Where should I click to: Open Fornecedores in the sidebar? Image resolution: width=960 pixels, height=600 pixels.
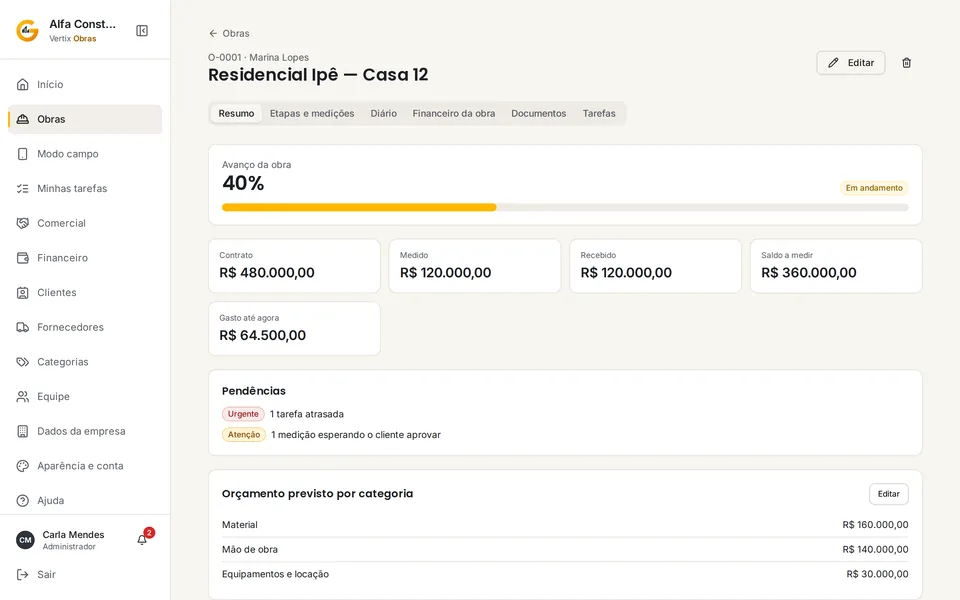(85, 328)
